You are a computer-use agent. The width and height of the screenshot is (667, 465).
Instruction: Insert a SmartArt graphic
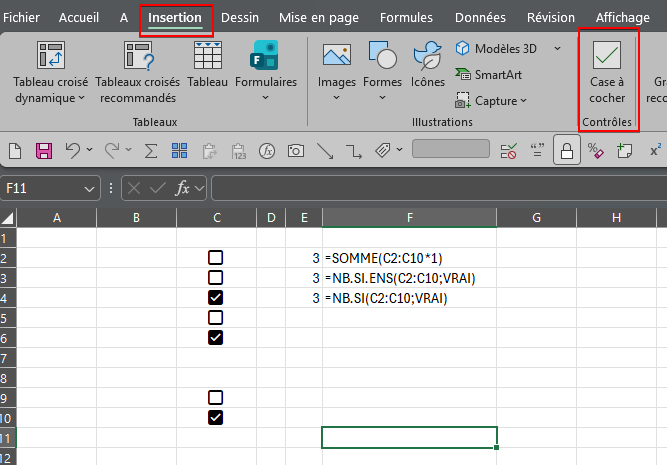click(x=488, y=75)
